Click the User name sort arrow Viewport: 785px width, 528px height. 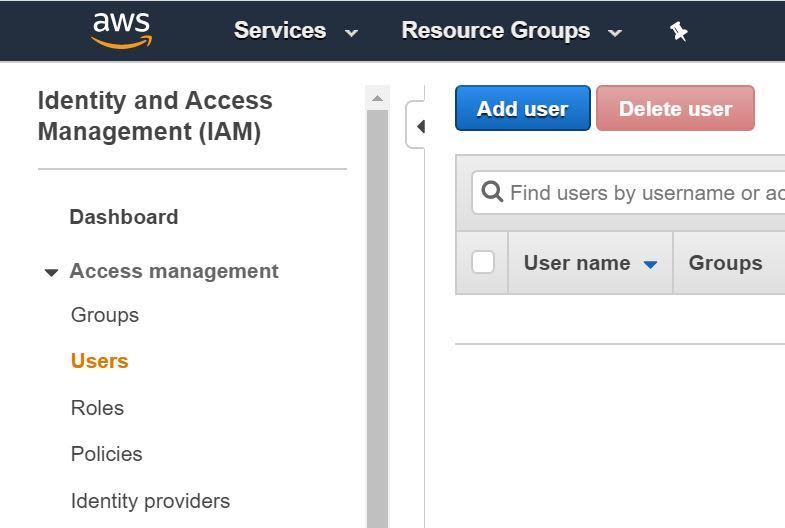(650, 264)
